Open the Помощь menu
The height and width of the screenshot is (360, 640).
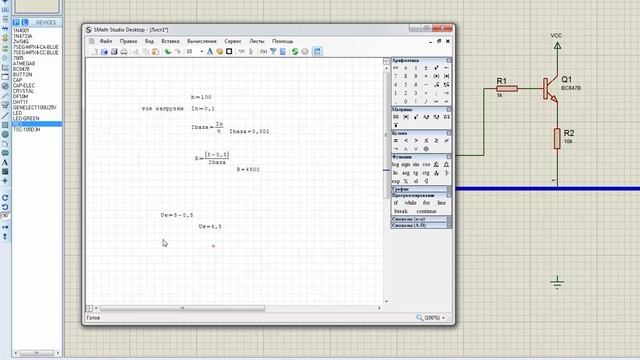(x=282, y=41)
